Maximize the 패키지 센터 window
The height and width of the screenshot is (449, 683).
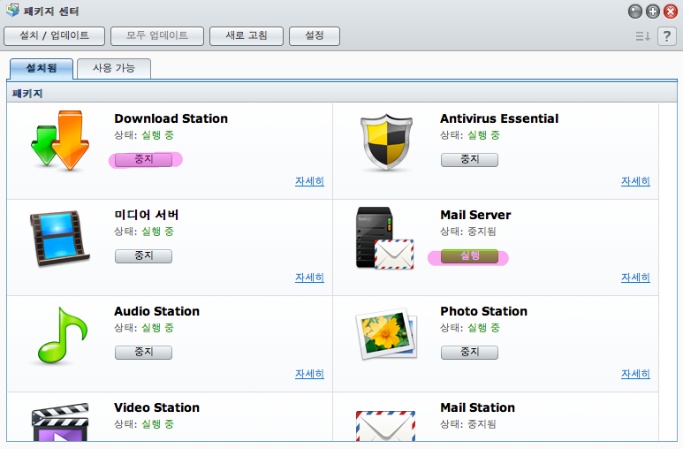[x=653, y=11]
